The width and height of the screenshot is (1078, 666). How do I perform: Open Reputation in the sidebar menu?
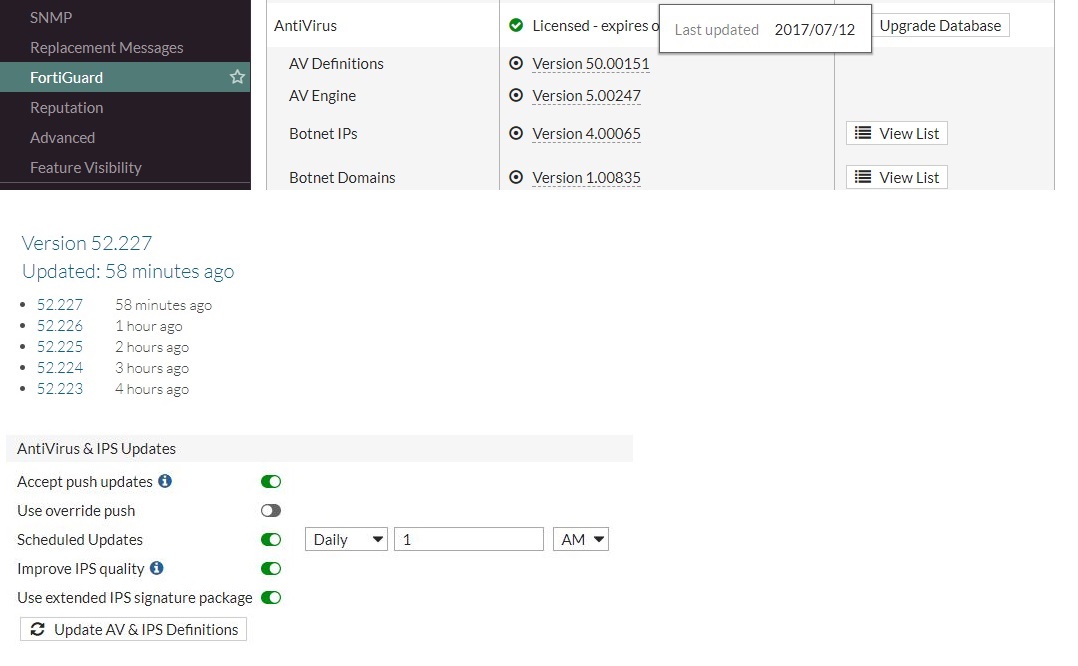(x=67, y=107)
